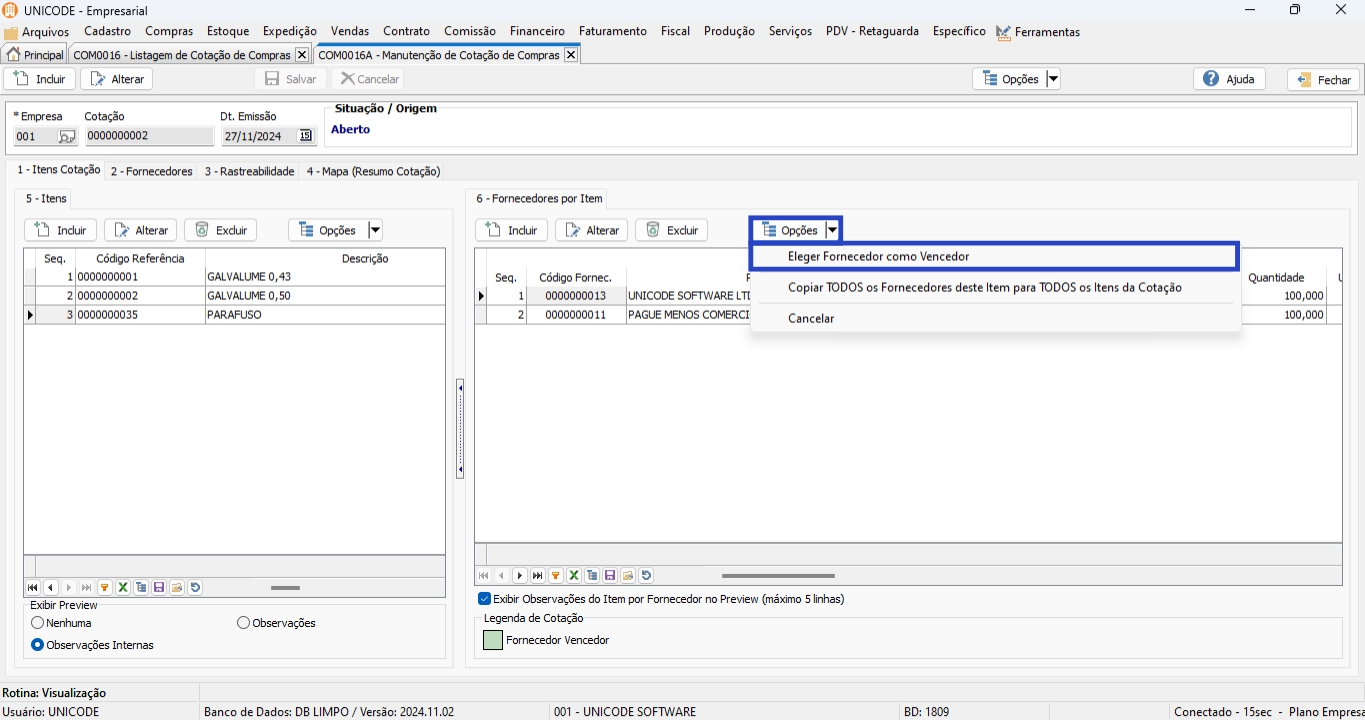The width and height of the screenshot is (1365, 720).
Task: Expand the top toolbar Opções dropdown arrow
Action: click(x=1052, y=79)
